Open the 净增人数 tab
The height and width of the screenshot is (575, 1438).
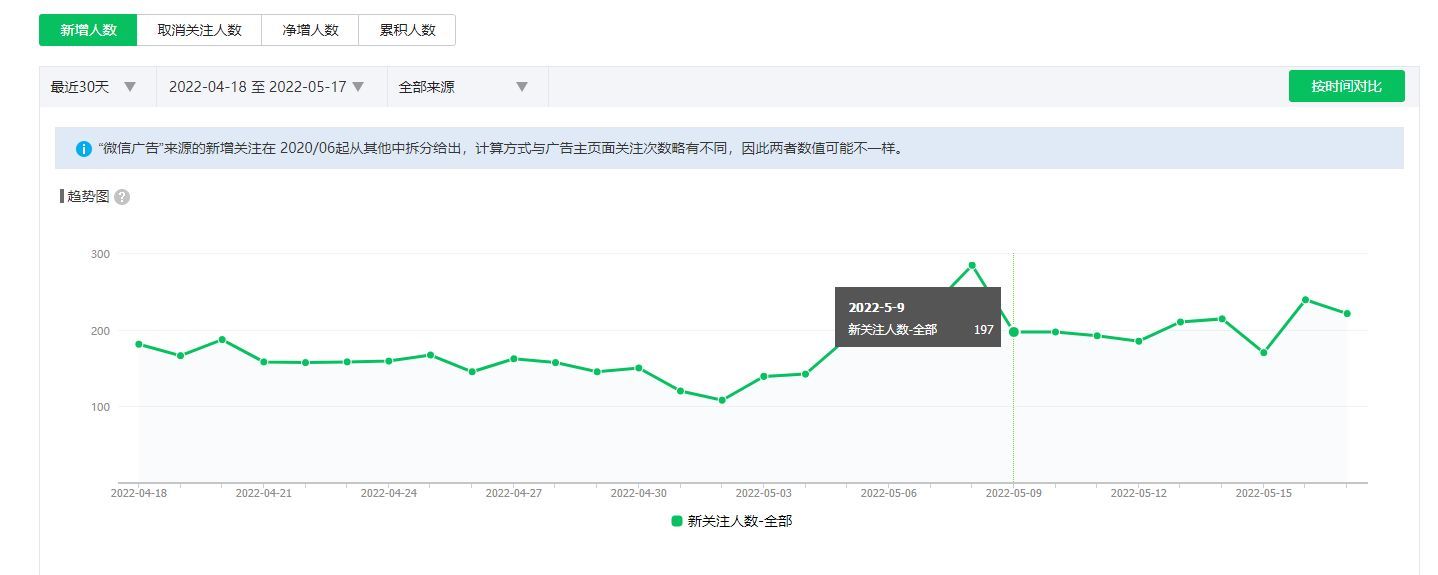click(x=310, y=30)
